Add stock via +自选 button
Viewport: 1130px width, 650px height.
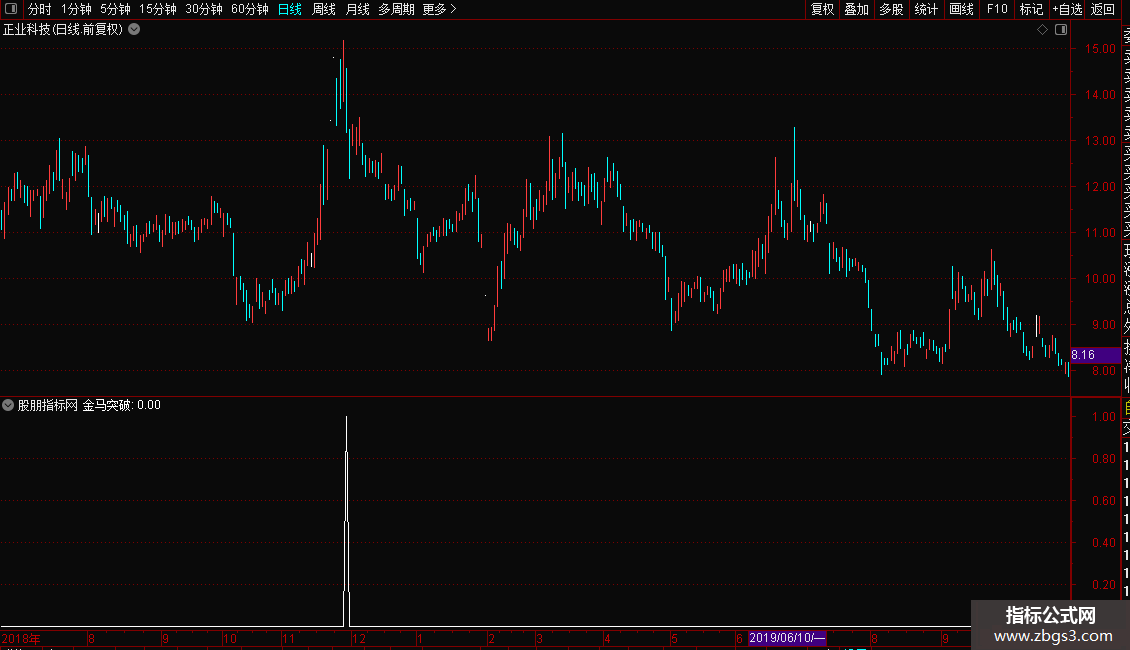(1067, 9)
